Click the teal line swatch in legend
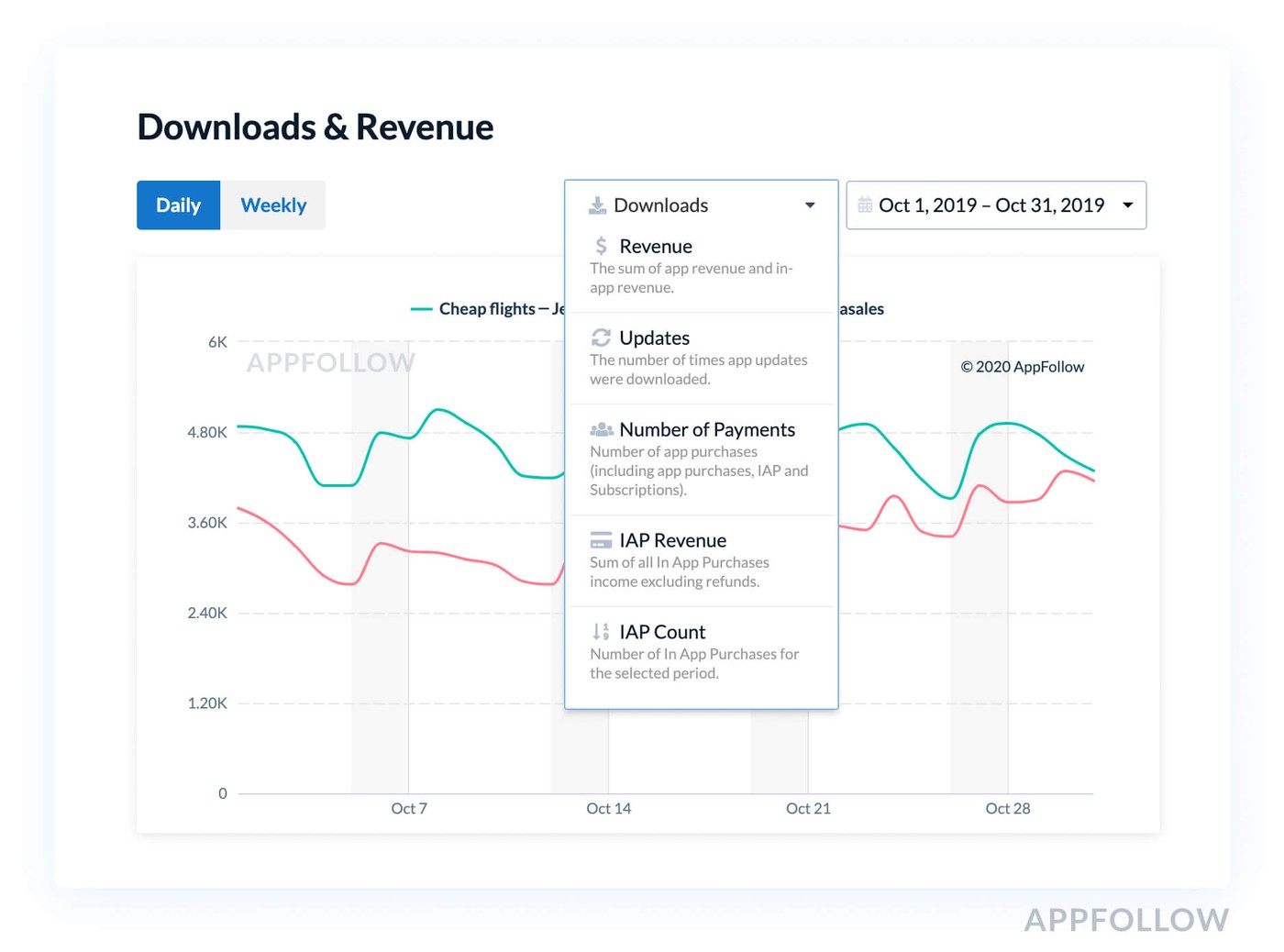The height and width of the screenshot is (952, 1284). (x=422, y=309)
